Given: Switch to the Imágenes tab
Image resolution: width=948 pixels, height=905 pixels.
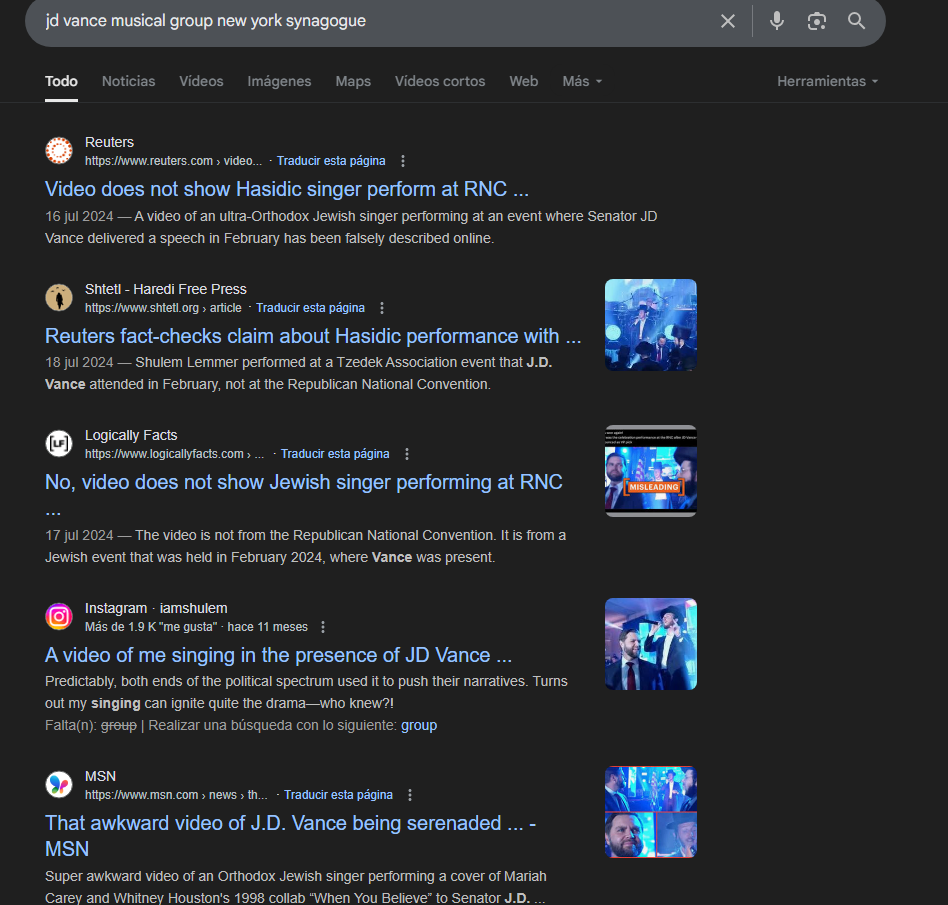Looking at the screenshot, I should point(279,81).
